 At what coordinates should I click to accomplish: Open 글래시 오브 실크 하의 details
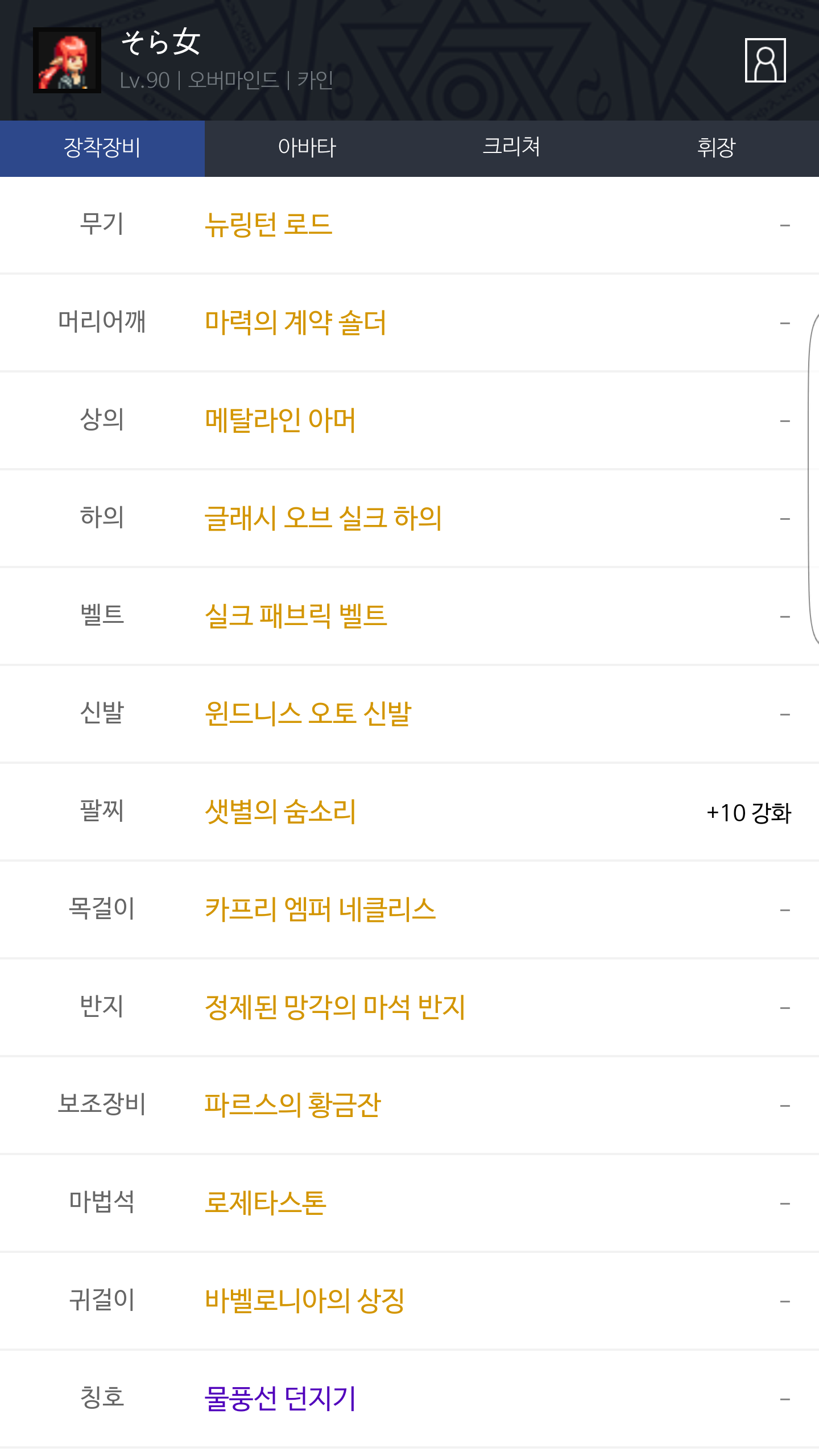(x=323, y=518)
